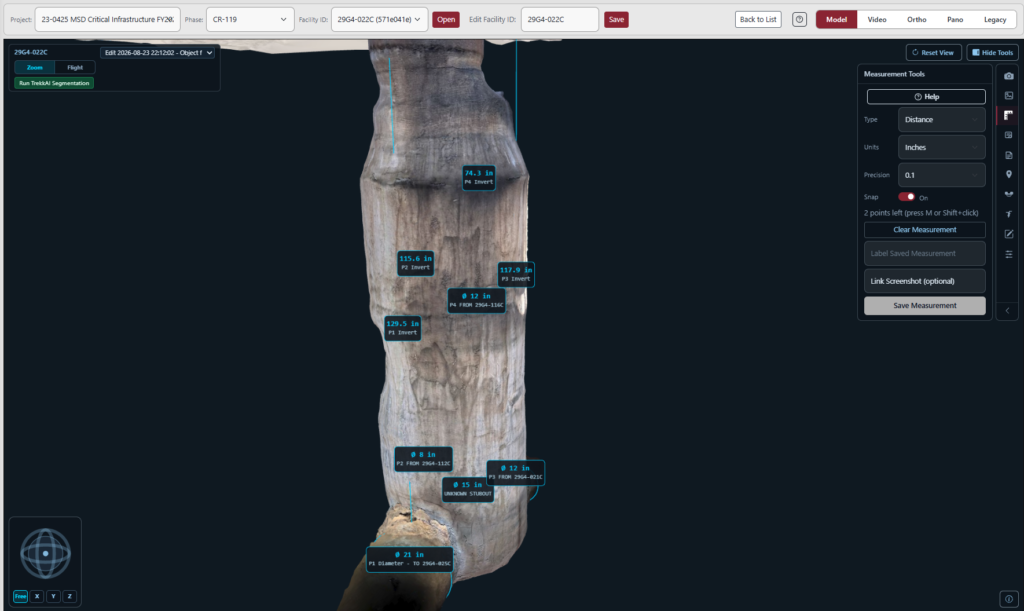Lock view to the Z axis
The image size is (1024, 611).
coord(70,596)
